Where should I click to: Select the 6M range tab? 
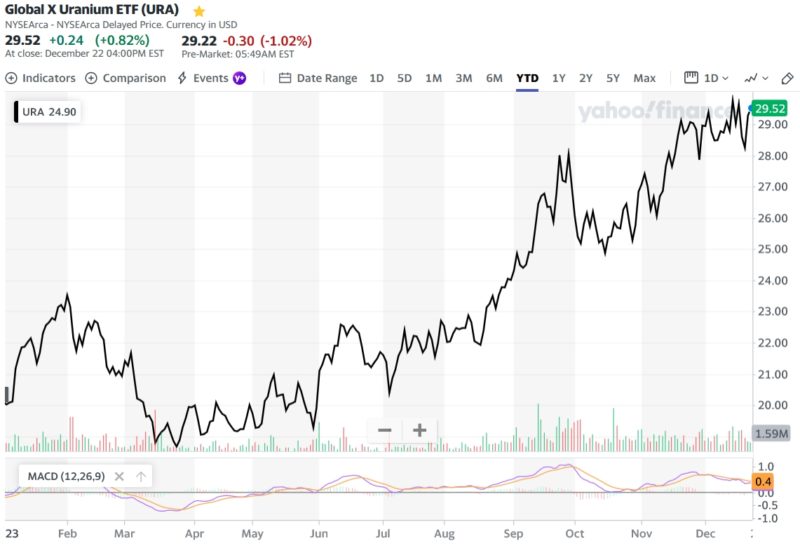[x=494, y=78]
